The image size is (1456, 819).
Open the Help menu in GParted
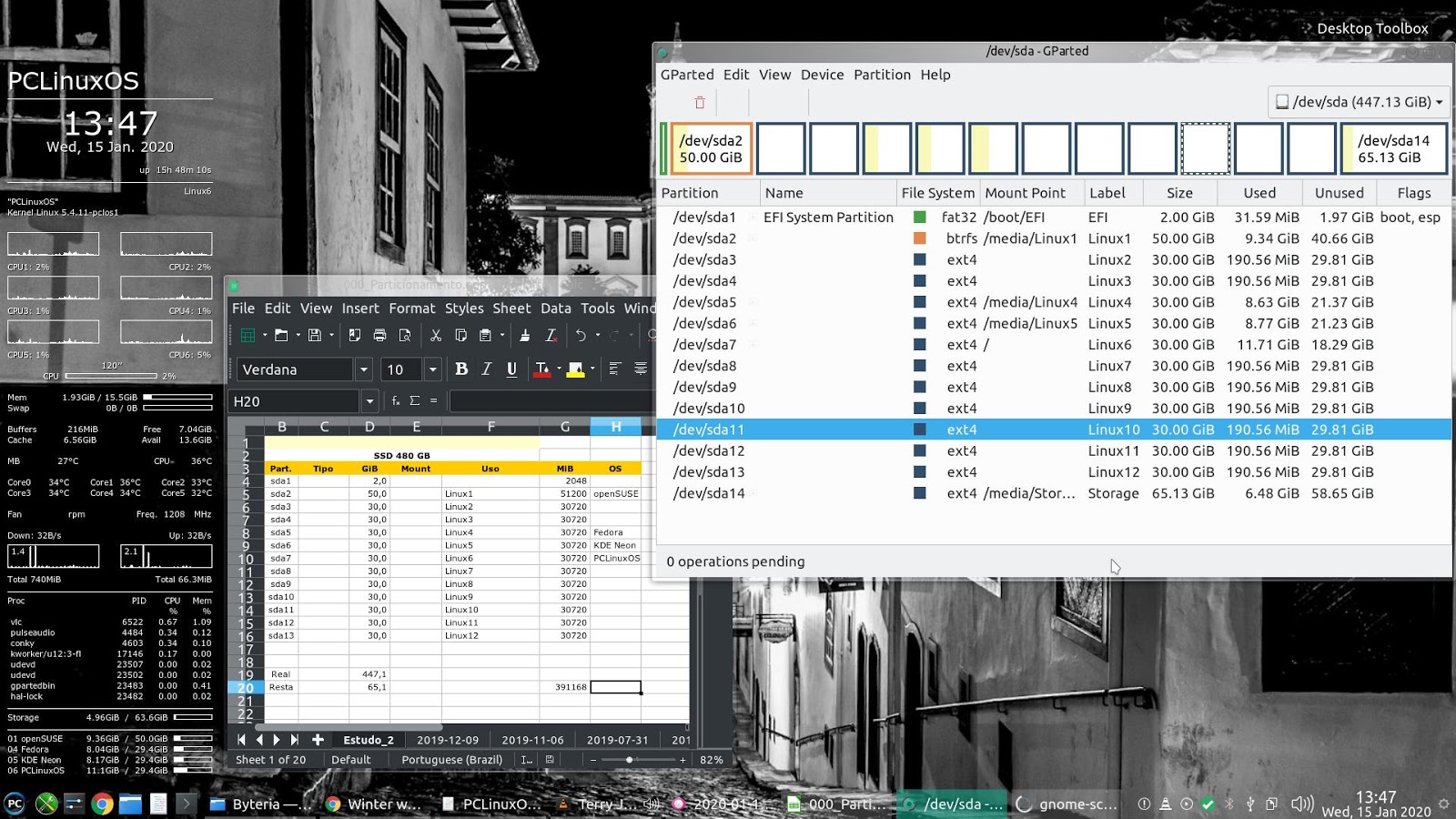pos(935,75)
